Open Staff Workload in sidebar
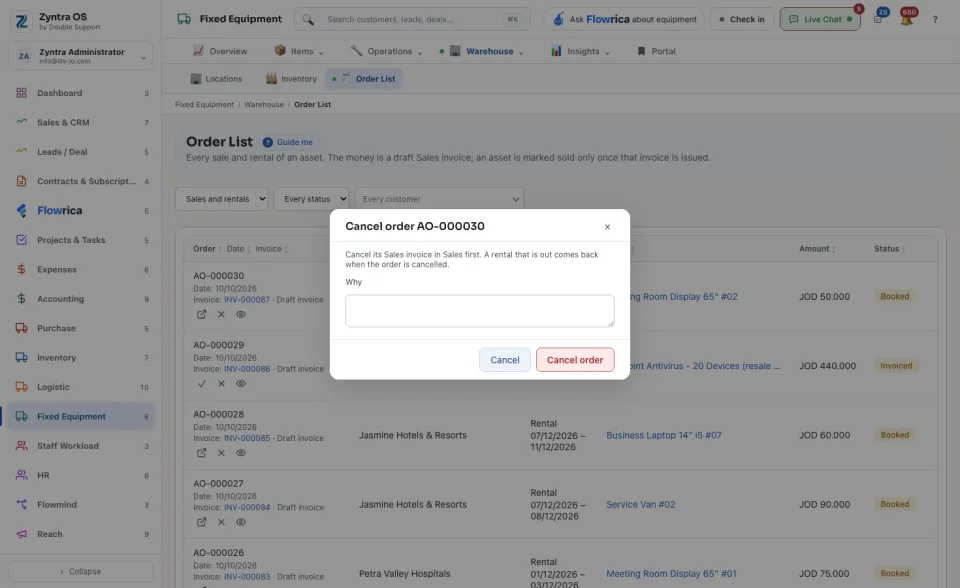The width and height of the screenshot is (960, 588). 81,446
